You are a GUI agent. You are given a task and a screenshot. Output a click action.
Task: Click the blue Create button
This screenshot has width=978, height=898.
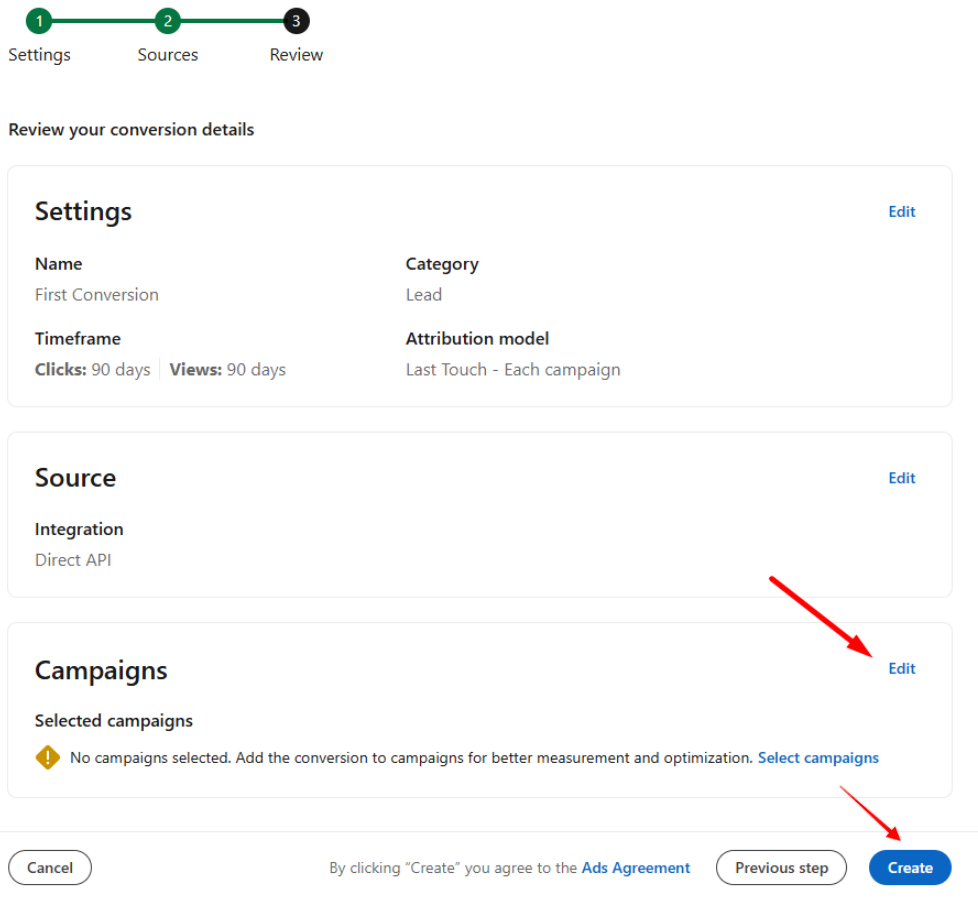point(910,867)
